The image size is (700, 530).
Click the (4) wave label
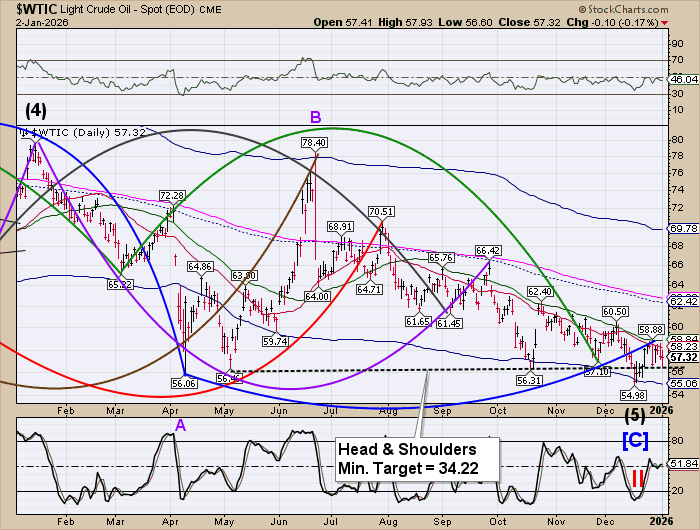[19, 109]
